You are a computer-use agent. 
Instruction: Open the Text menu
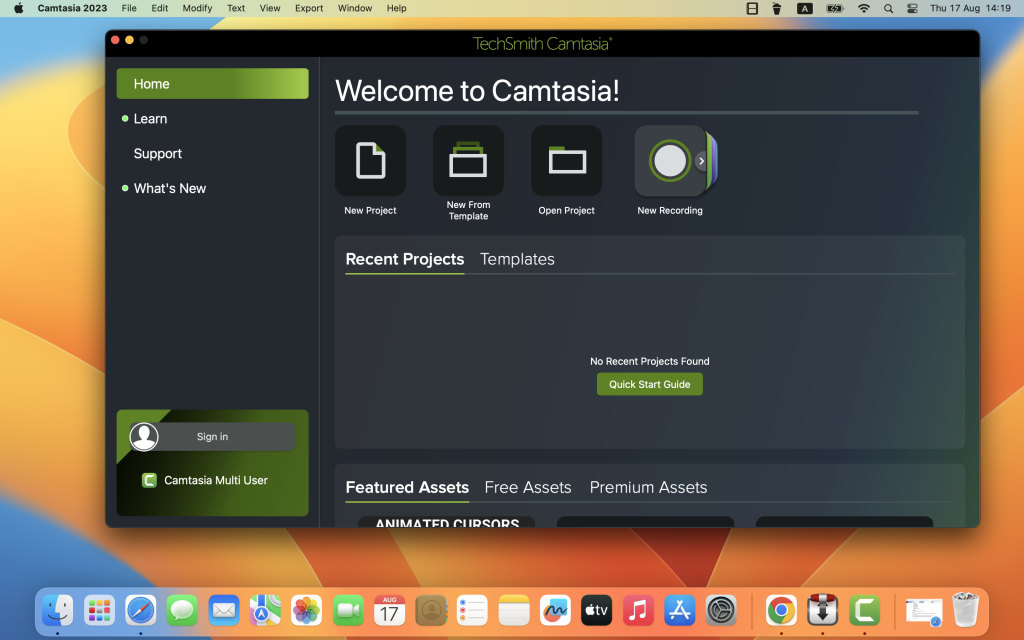236,8
